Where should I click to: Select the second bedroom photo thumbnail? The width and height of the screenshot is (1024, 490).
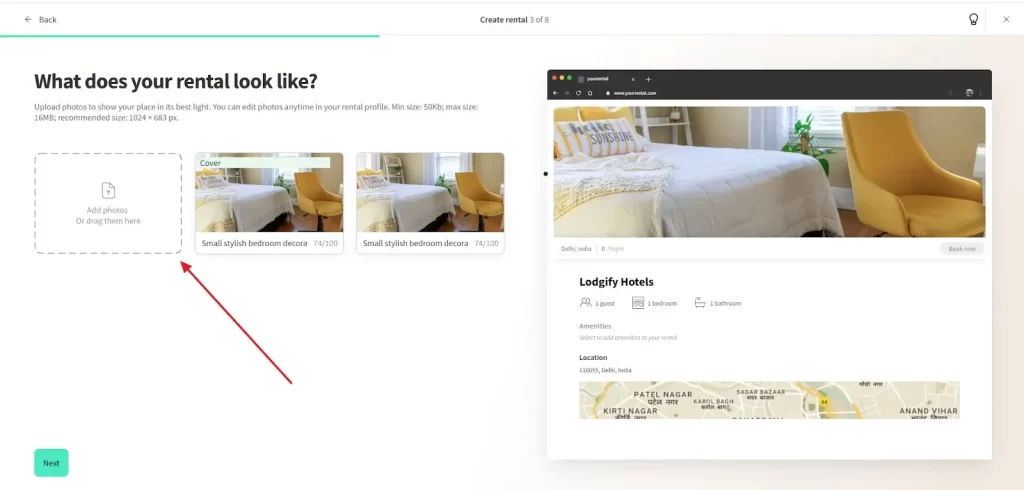click(430, 192)
